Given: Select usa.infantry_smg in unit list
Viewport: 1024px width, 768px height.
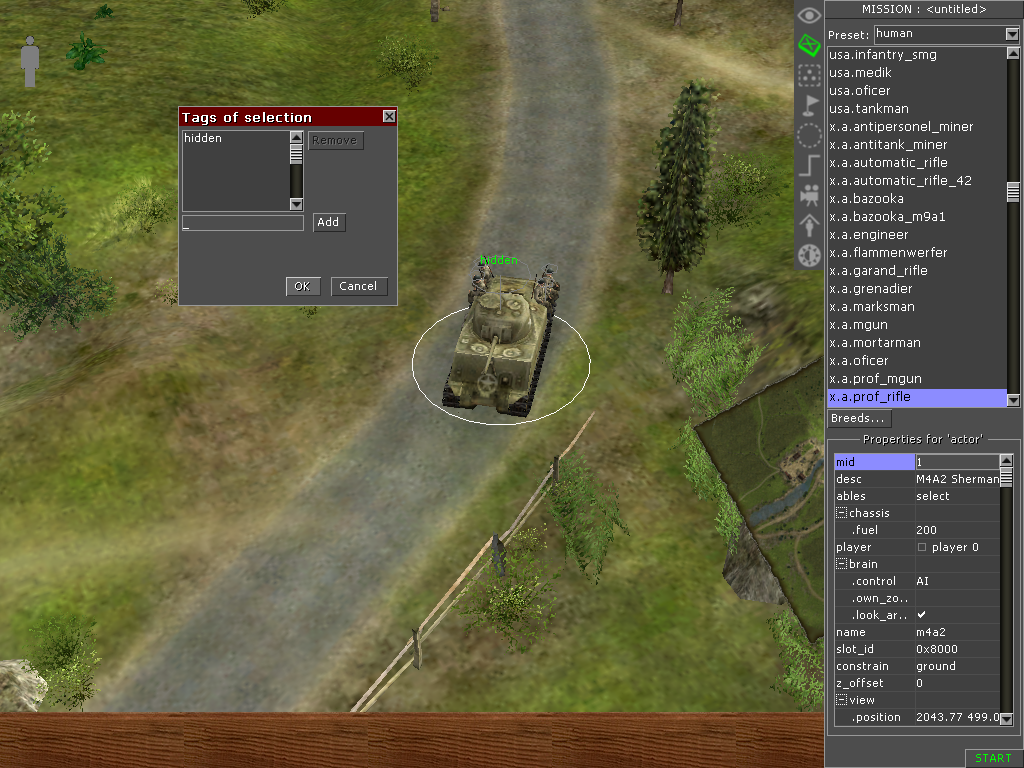Looking at the screenshot, I should [917, 55].
